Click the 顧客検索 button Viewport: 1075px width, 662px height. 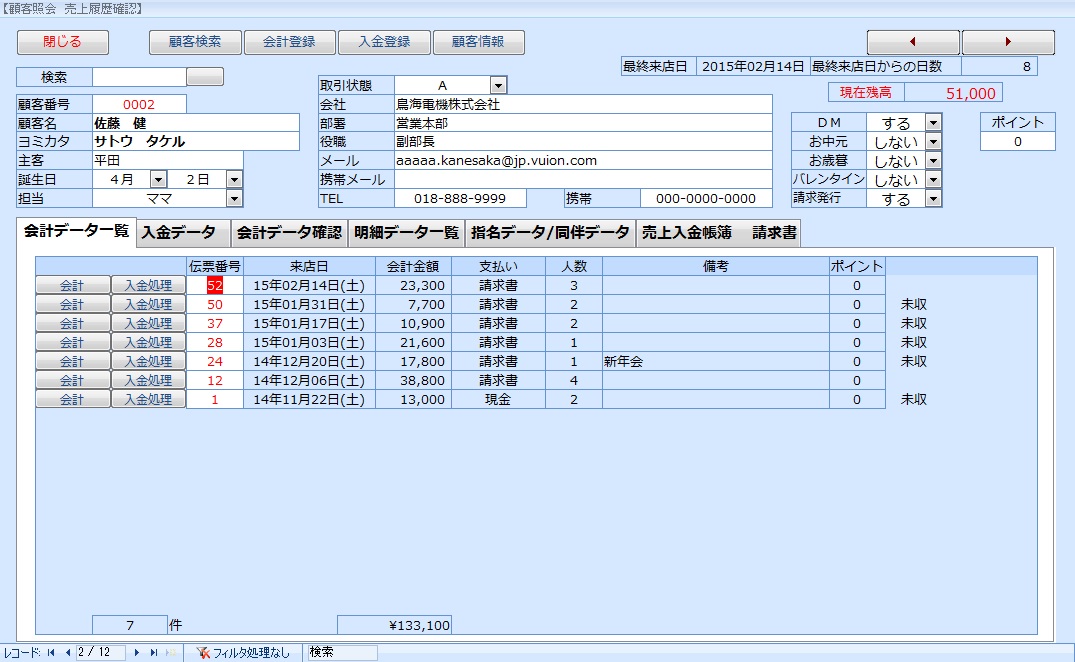tap(195, 42)
